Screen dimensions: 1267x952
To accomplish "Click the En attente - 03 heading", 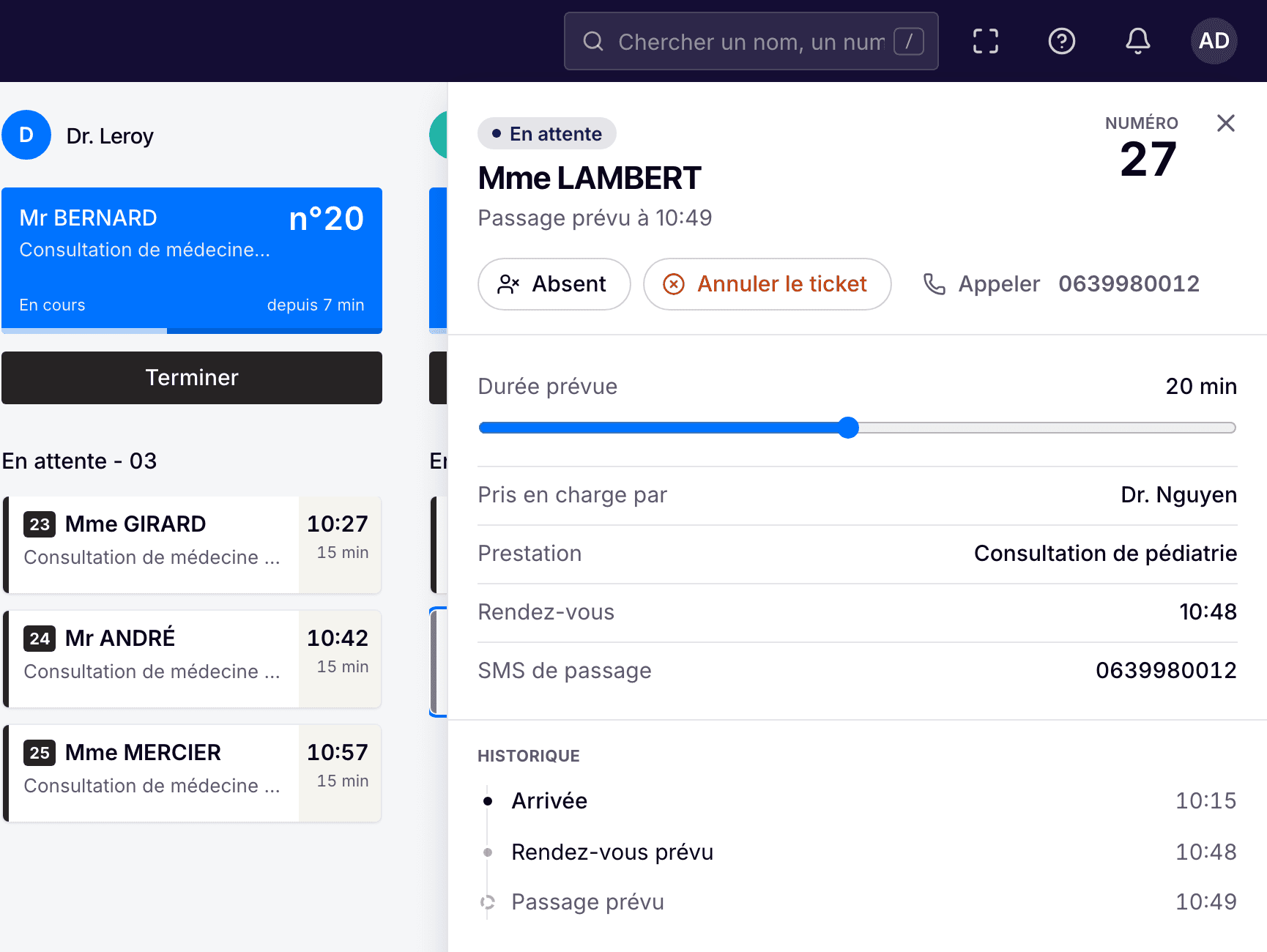I will 79,461.
